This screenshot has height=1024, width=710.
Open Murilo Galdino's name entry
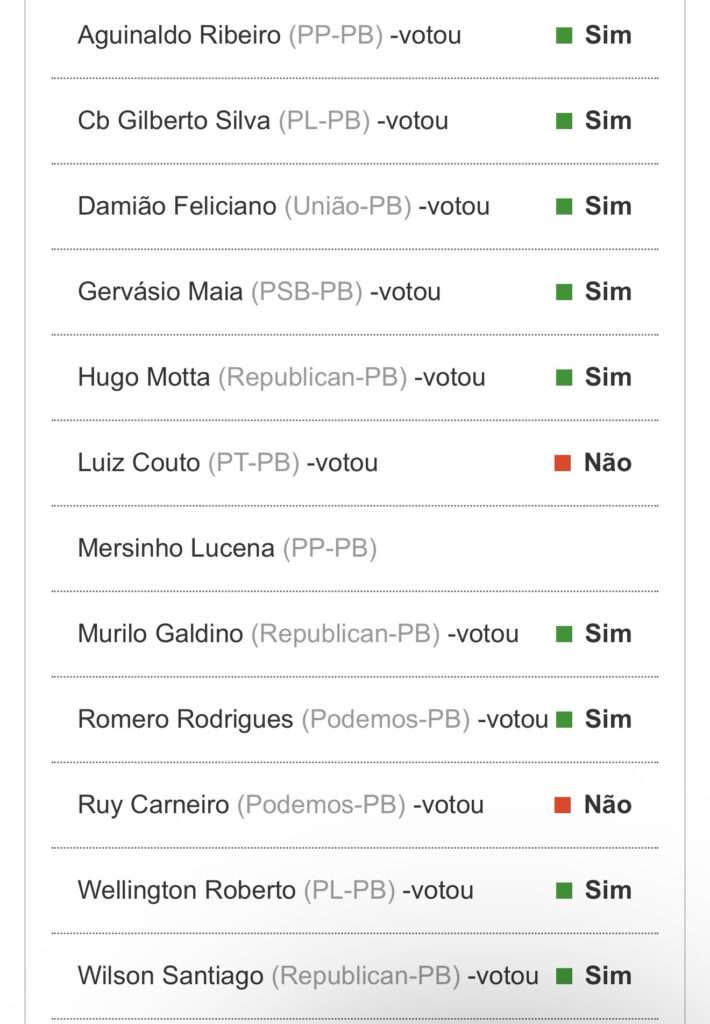click(x=160, y=634)
